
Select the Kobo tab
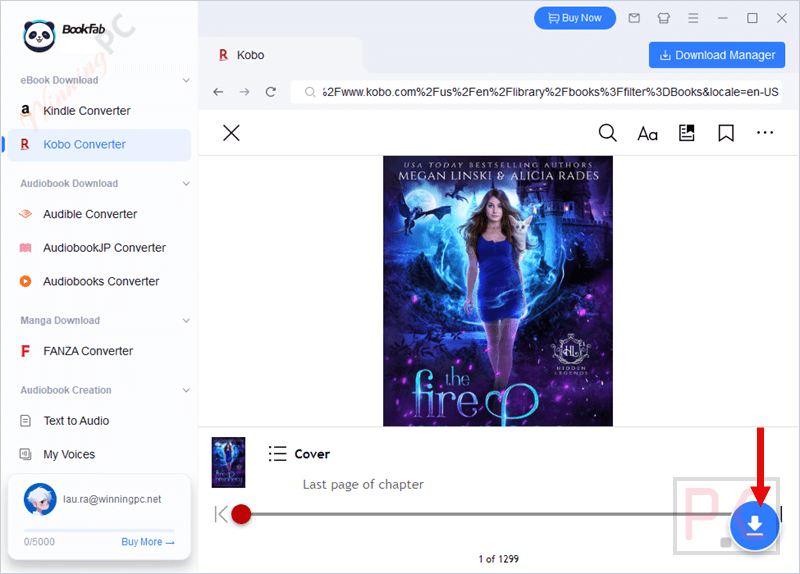pyautogui.click(x=281, y=55)
